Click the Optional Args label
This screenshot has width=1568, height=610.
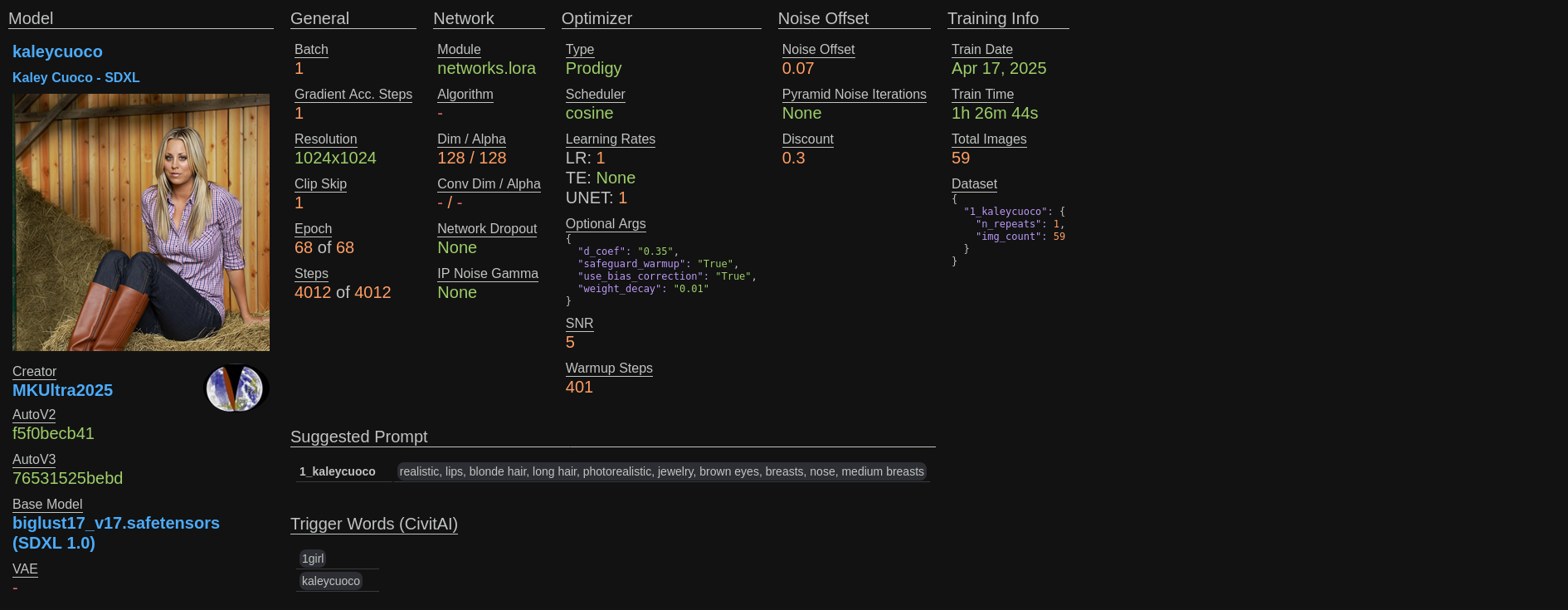(x=606, y=224)
